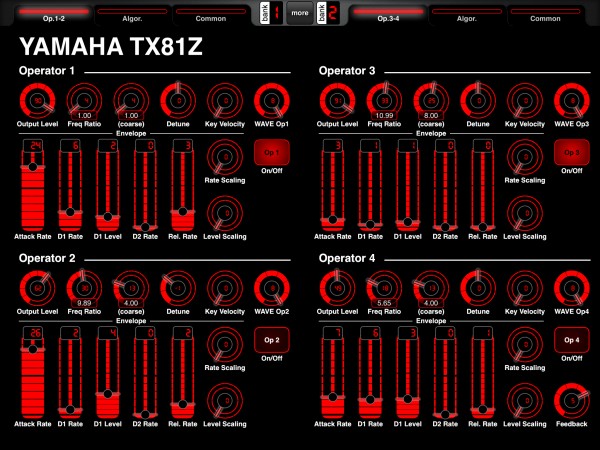Image resolution: width=600 pixels, height=450 pixels.
Task: Click Operator 3 Freq Ratio value 10.99
Action: point(384,115)
